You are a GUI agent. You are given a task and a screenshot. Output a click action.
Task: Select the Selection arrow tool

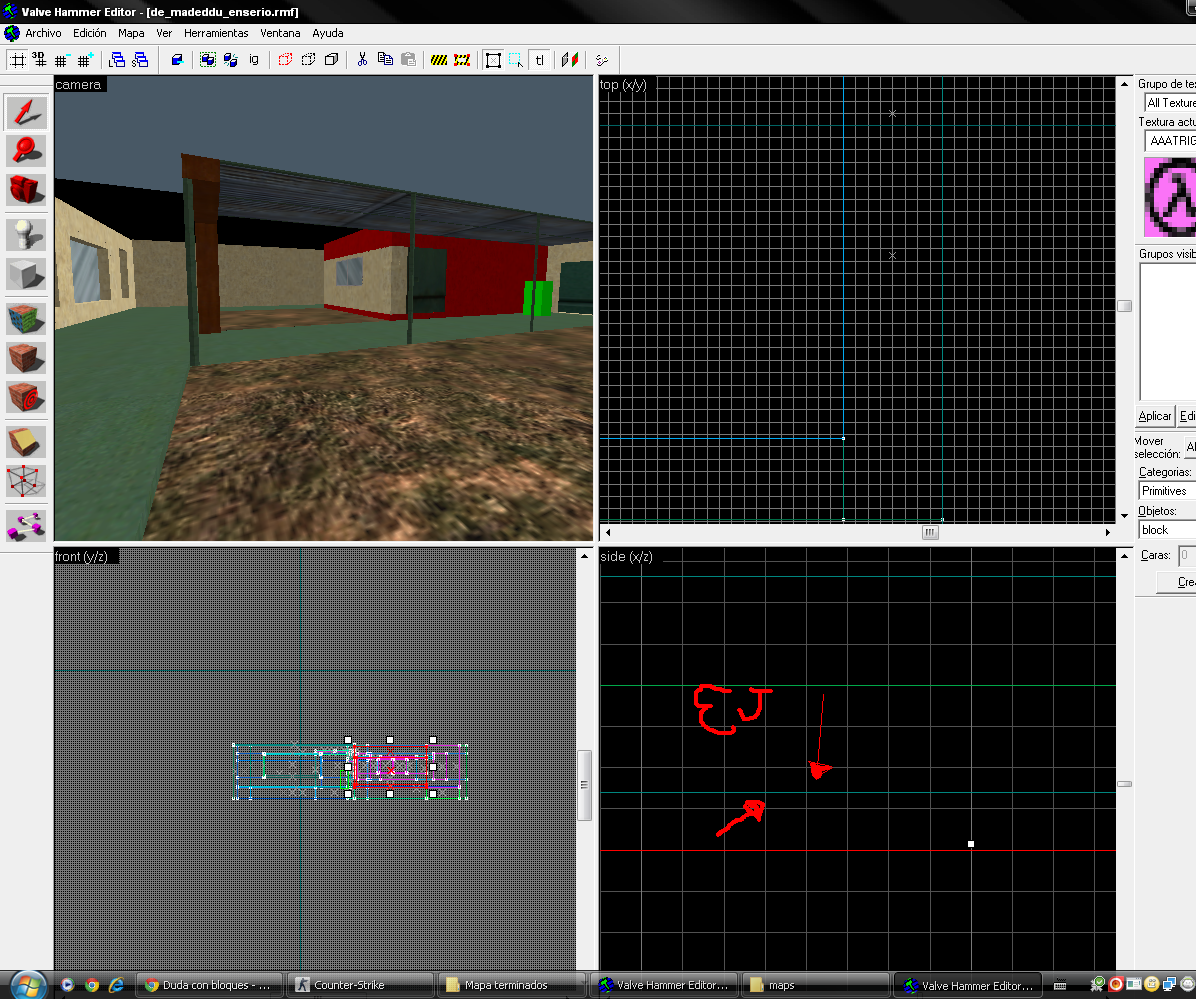tap(26, 112)
